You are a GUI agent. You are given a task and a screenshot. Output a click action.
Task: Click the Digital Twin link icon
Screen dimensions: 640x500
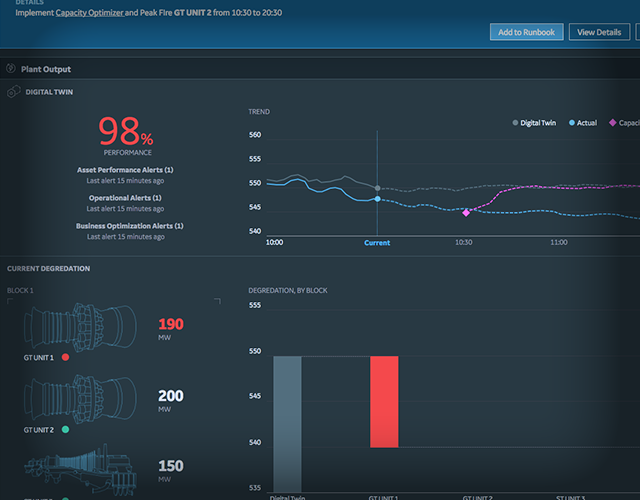pos(13,91)
